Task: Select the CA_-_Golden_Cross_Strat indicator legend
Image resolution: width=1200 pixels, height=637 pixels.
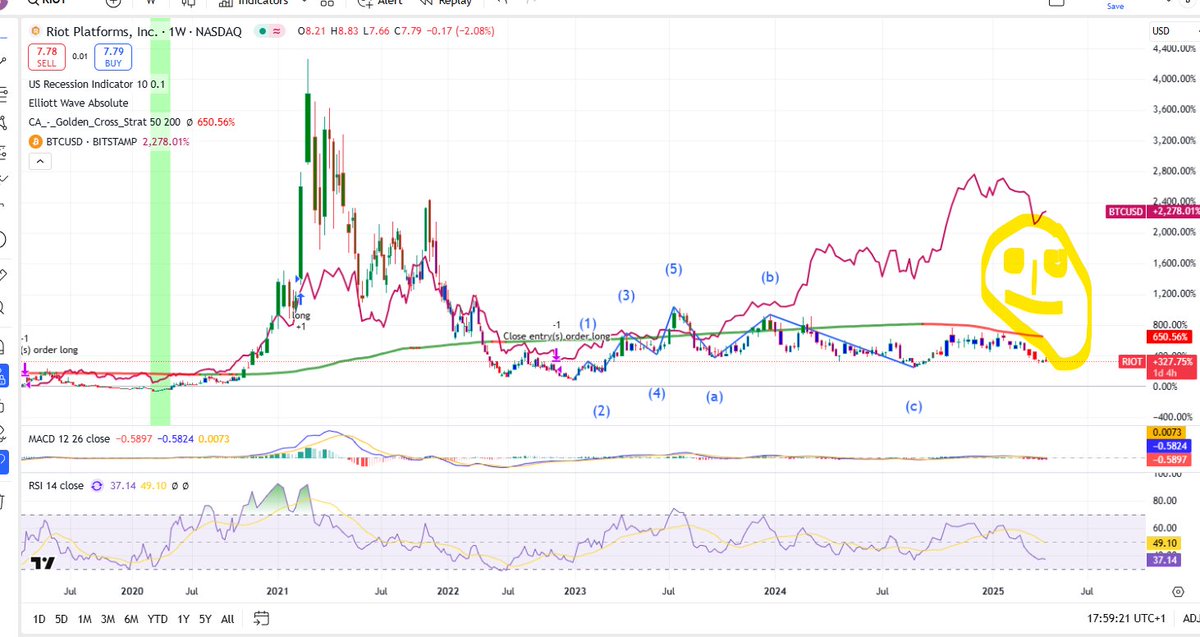Action: (132, 122)
